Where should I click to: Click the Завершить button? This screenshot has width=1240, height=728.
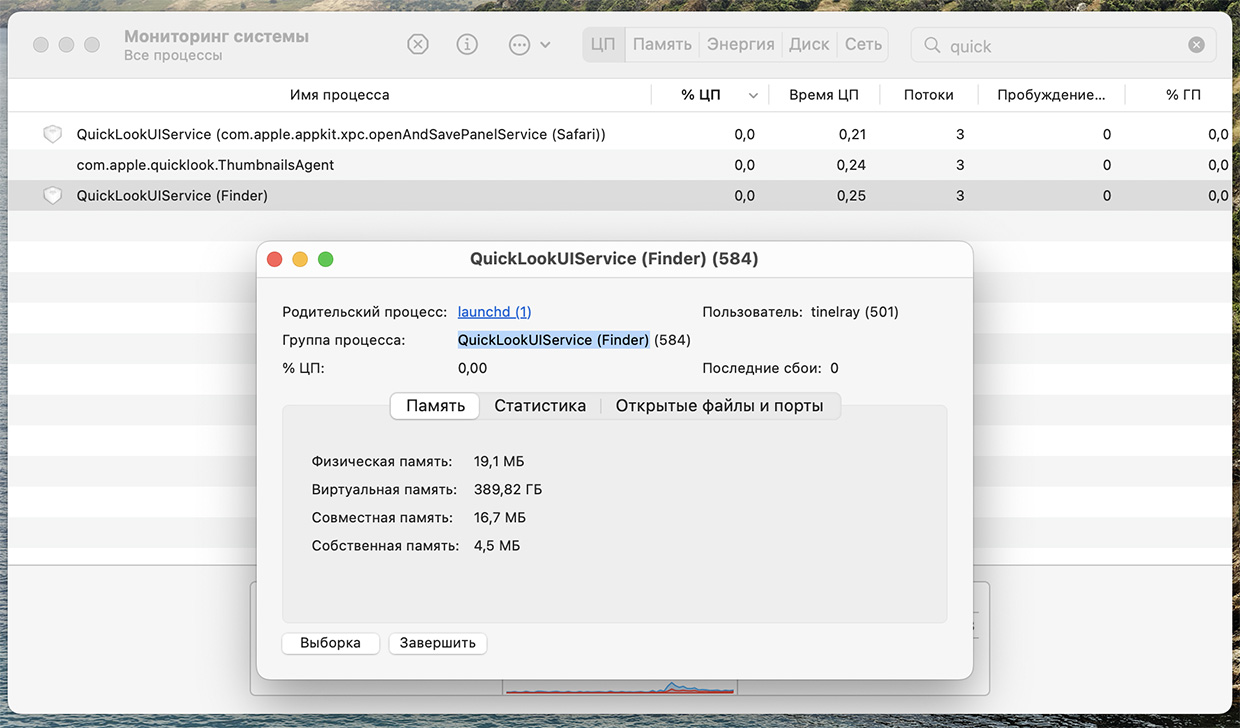coord(438,643)
